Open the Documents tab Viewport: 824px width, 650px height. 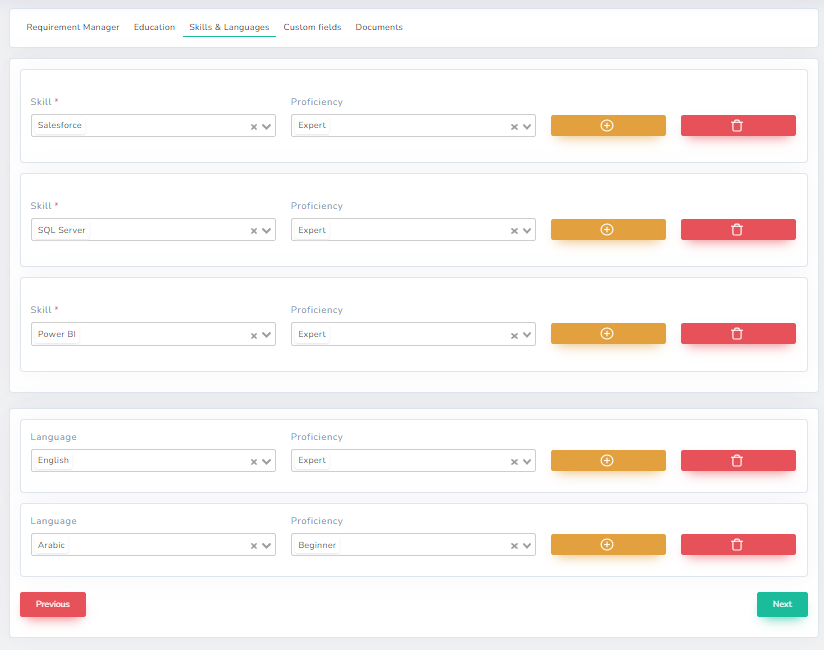tap(379, 27)
